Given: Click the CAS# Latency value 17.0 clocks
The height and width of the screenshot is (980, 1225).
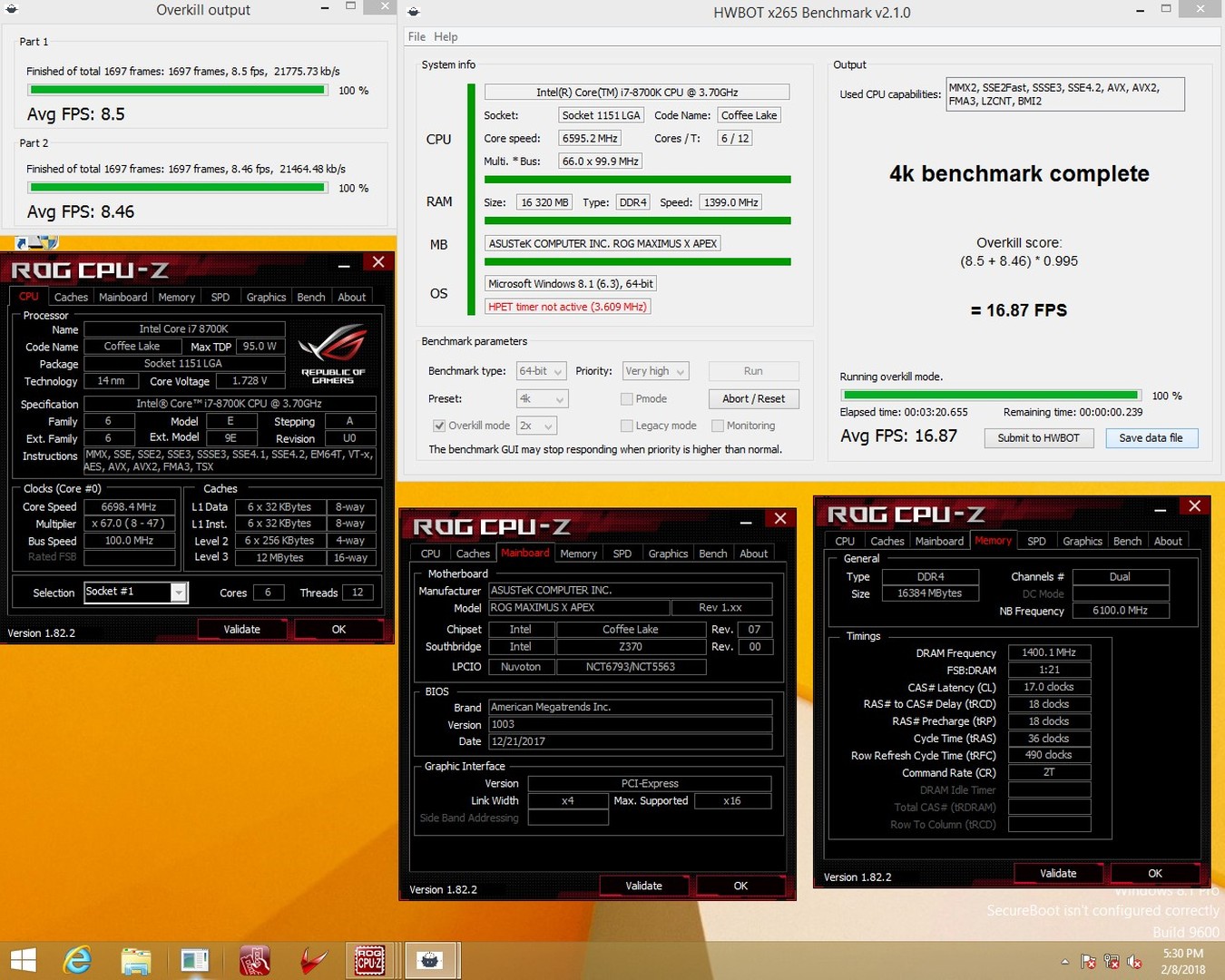Looking at the screenshot, I should tap(1049, 687).
